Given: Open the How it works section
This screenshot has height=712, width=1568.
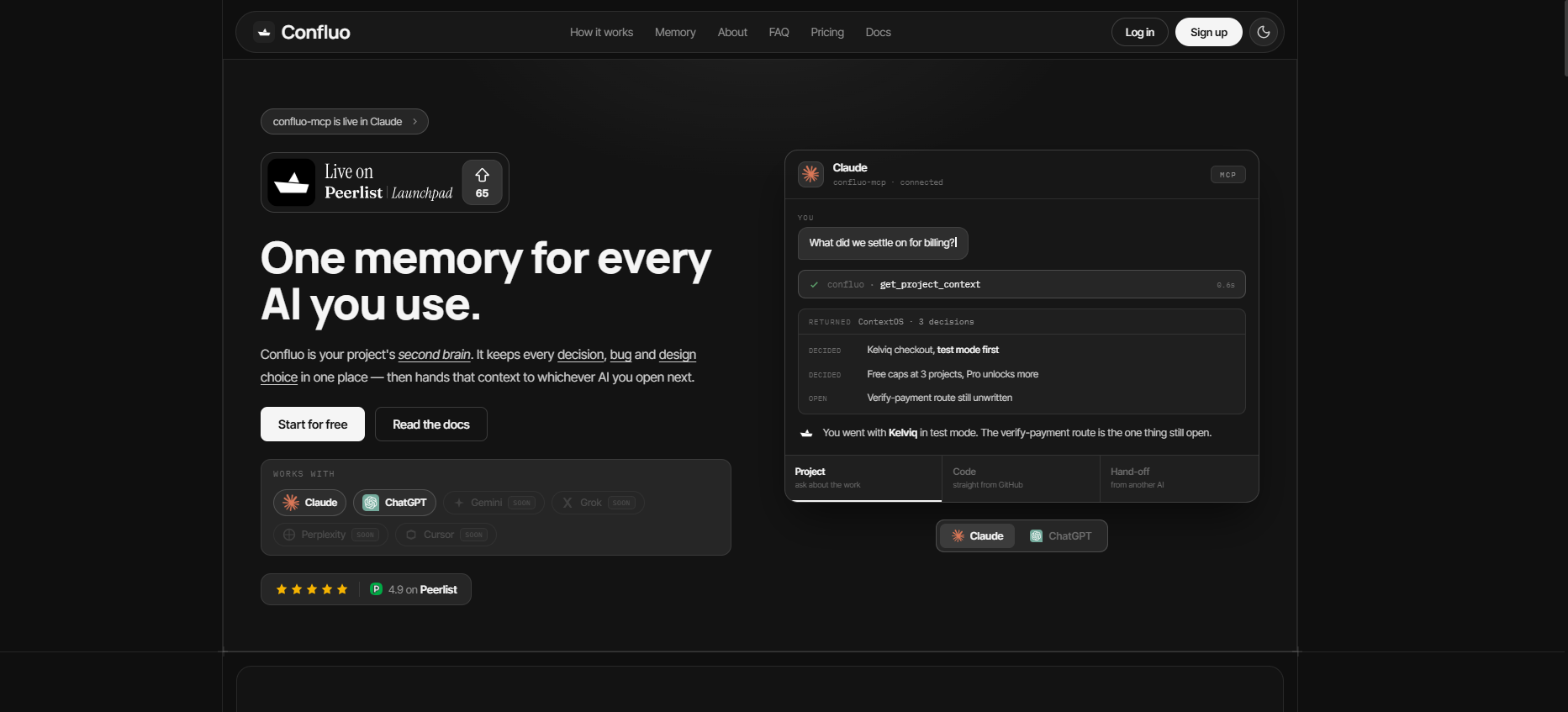Looking at the screenshot, I should [x=601, y=32].
